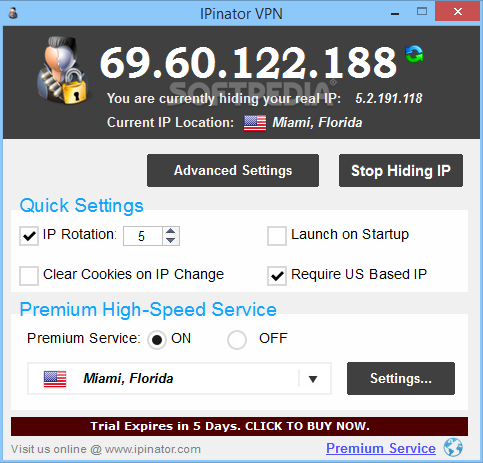Image resolution: width=483 pixels, height=463 pixels.
Task: Turn Premium Service OFF via radio button
Action: click(x=237, y=340)
